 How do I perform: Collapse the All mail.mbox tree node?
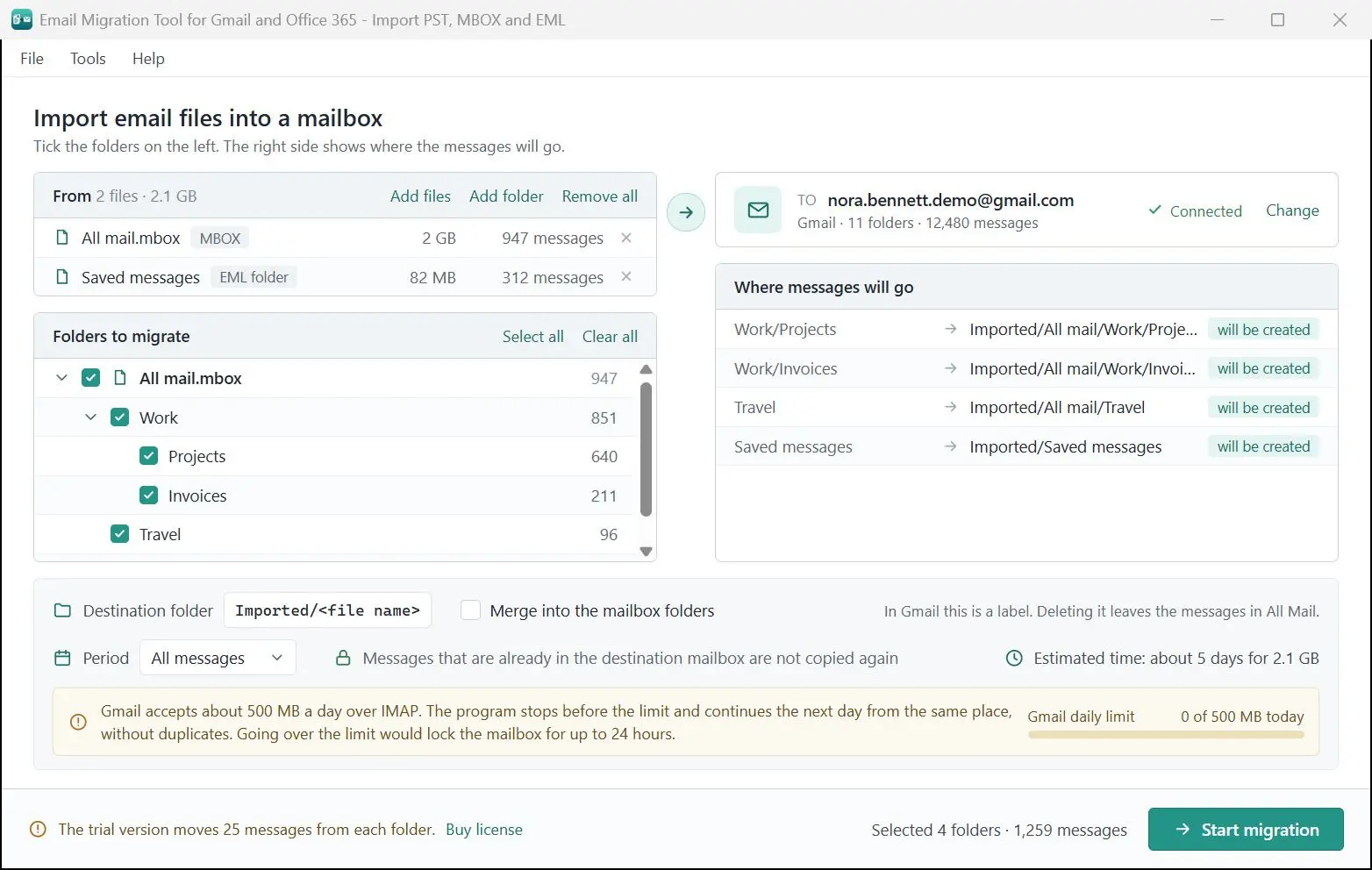[x=61, y=378]
